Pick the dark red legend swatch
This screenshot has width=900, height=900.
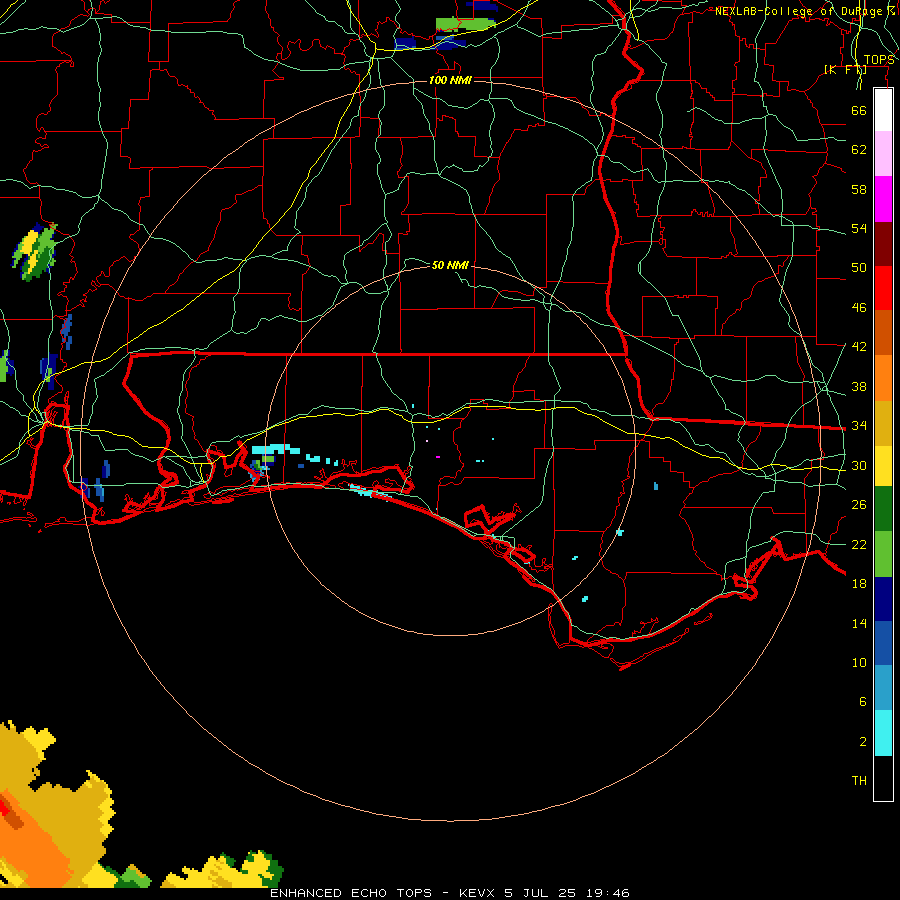click(883, 243)
